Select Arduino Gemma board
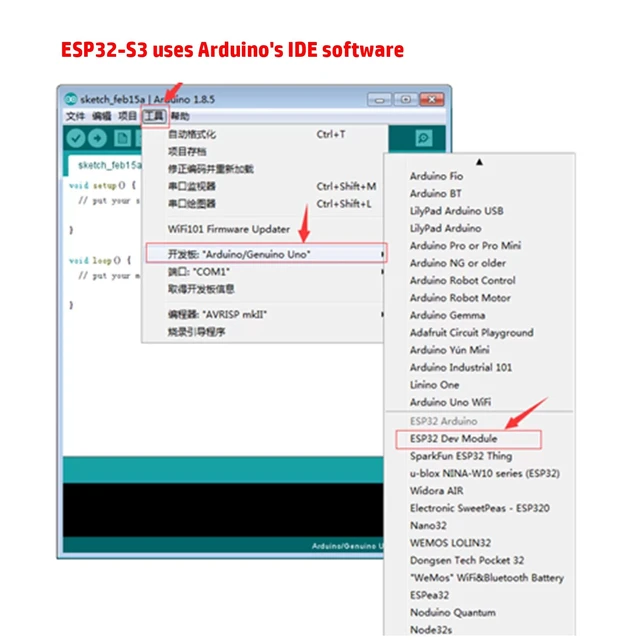 (480, 316)
